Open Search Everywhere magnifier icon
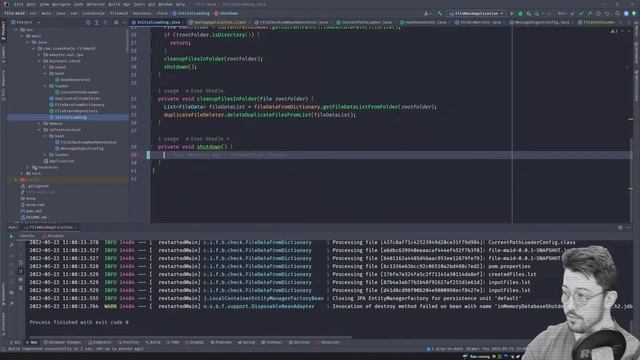Screen dimensions: 640x360 618,13
